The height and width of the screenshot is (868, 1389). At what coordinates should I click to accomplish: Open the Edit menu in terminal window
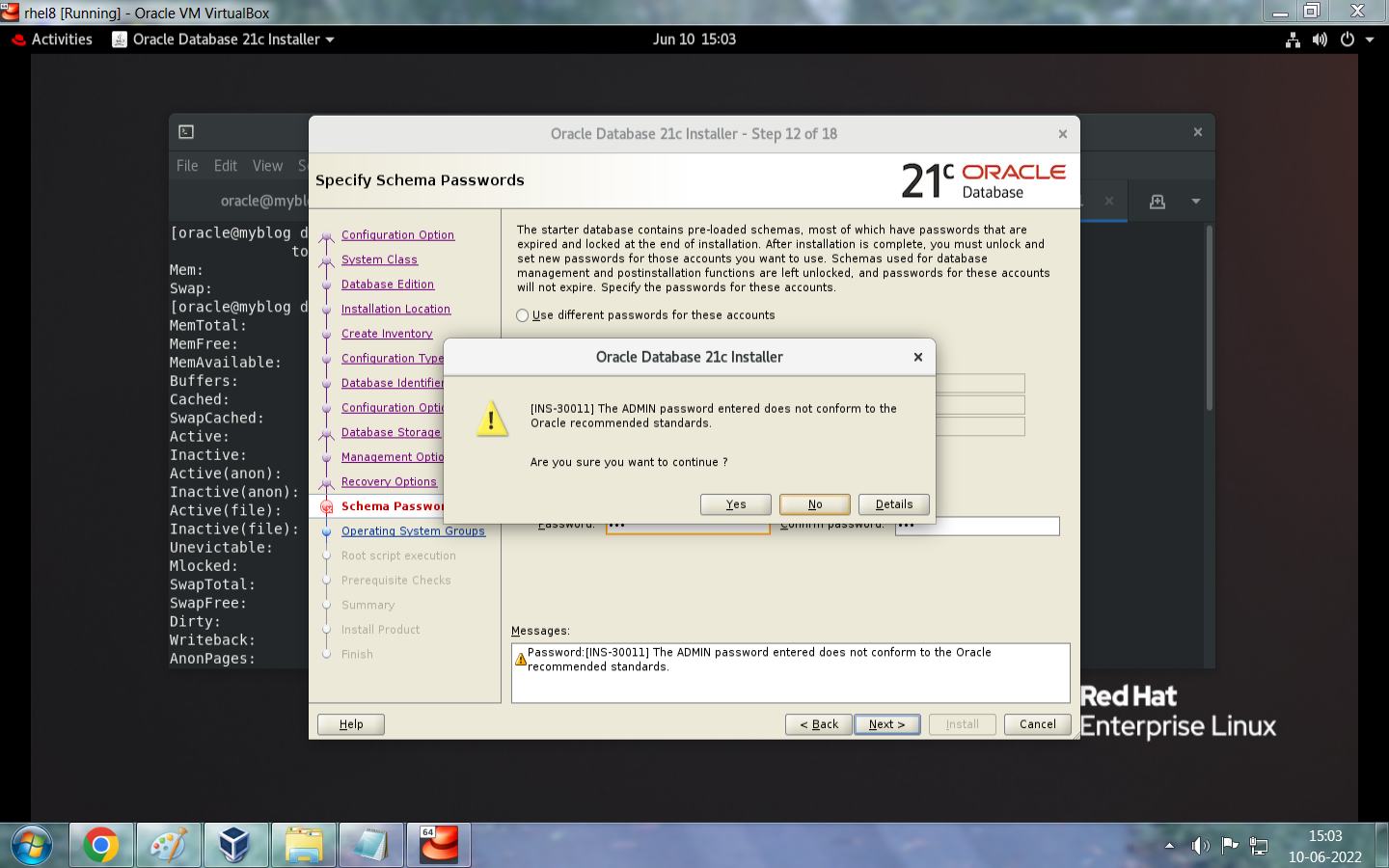pyautogui.click(x=226, y=166)
